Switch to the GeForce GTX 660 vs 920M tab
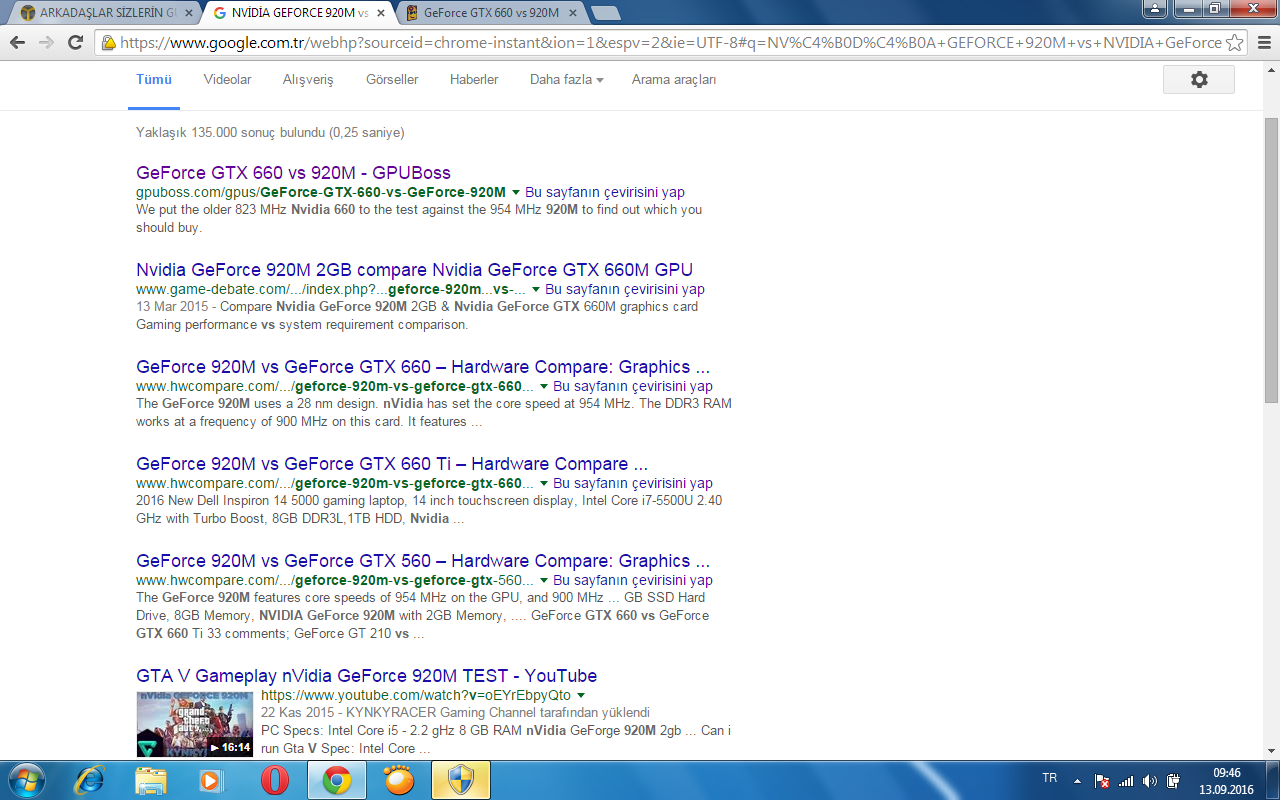 tap(490, 13)
